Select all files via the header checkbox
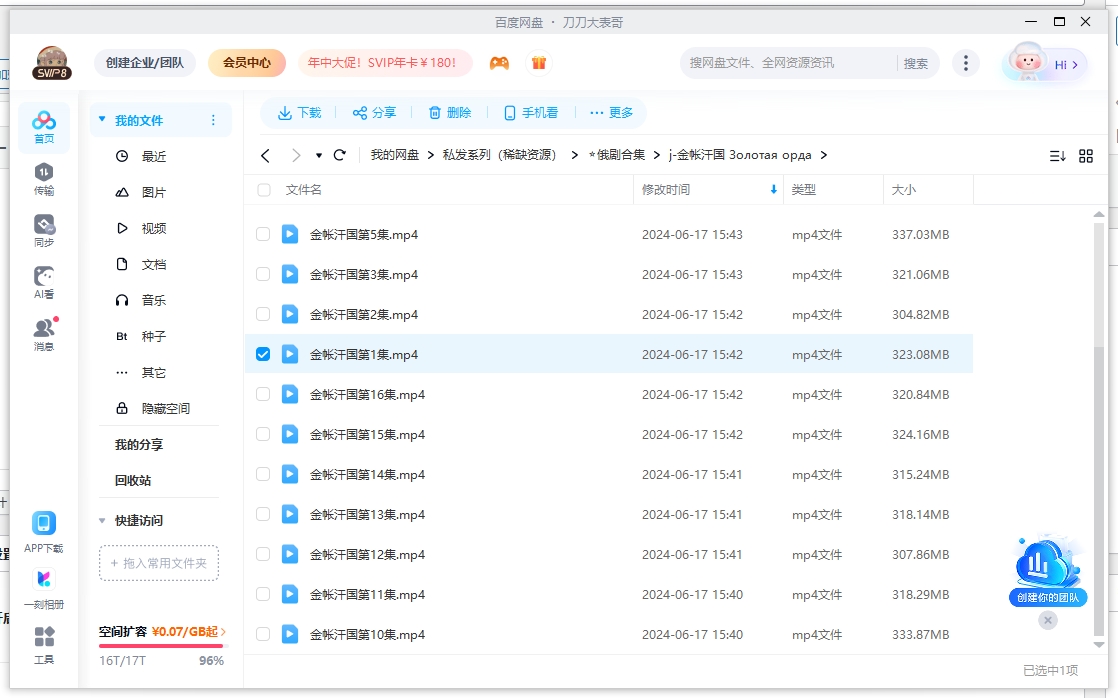Image resolution: width=1118 pixels, height=698 pixels. (x=263, y=189)
